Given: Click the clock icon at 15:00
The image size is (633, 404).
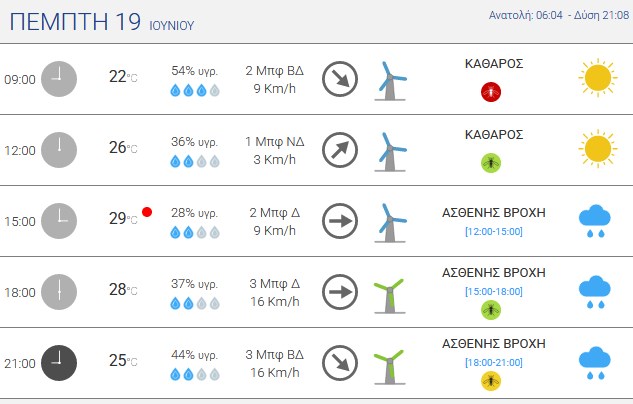Looking at the screenshot, I should pyautogui.click(x=59, y=221).
